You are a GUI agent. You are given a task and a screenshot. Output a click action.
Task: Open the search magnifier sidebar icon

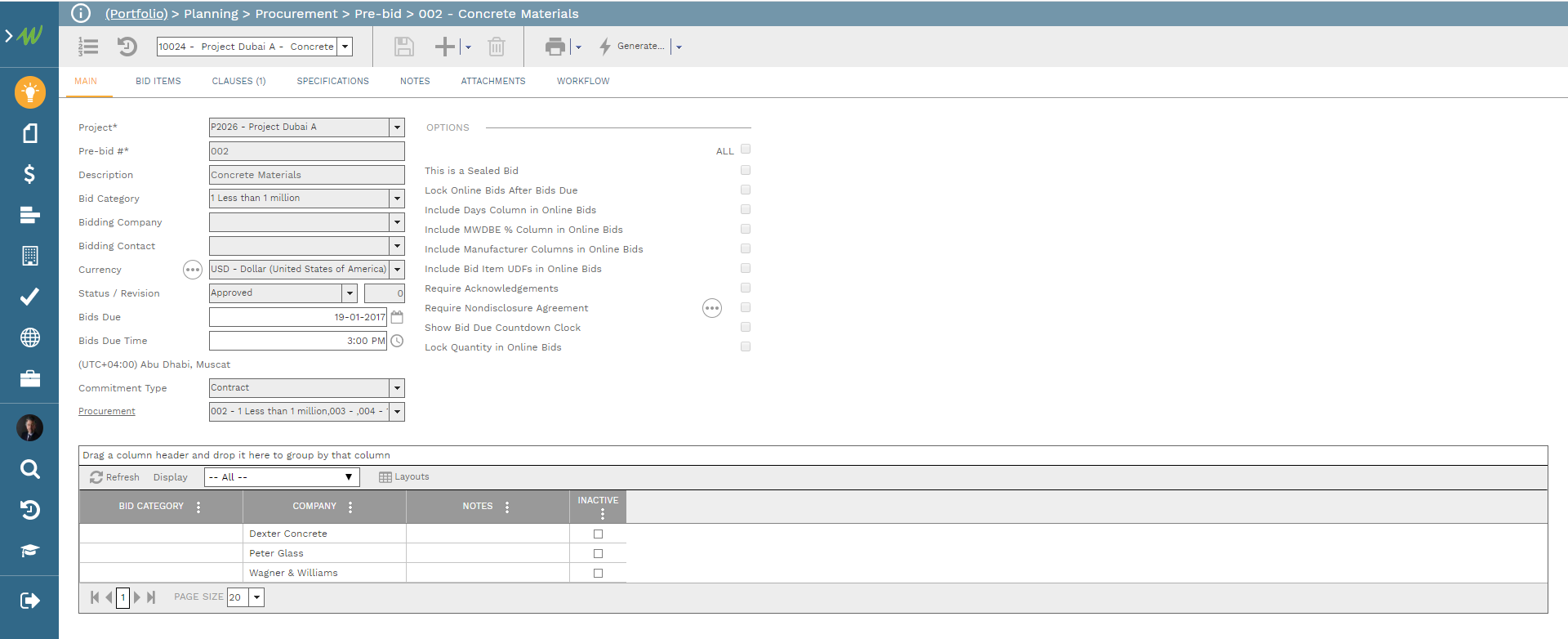(x=29, y=469)
